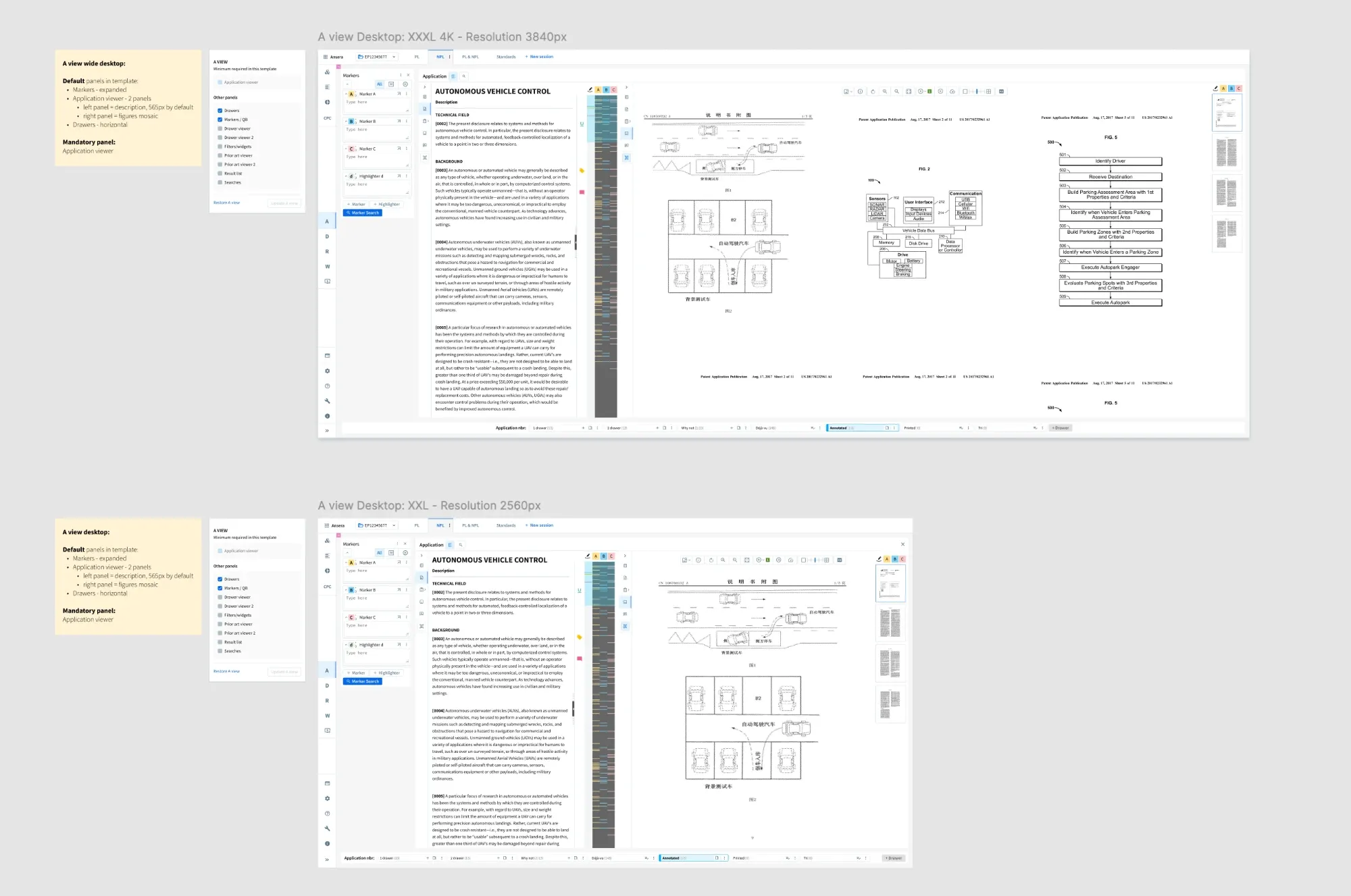Viewport: 1351px width, 896px height.
Task: Click the info icon in the 4K frame sidebar
Action: click(327, 416)
